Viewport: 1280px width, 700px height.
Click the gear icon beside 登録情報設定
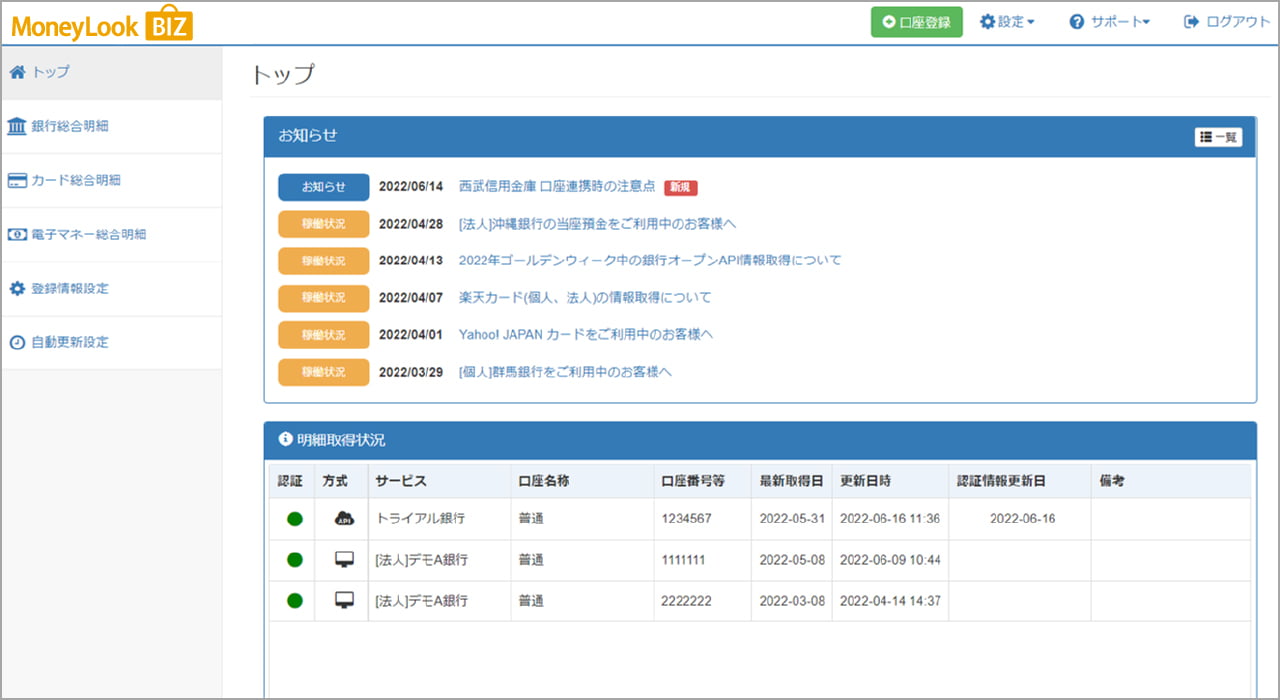[x=17, y=288]
